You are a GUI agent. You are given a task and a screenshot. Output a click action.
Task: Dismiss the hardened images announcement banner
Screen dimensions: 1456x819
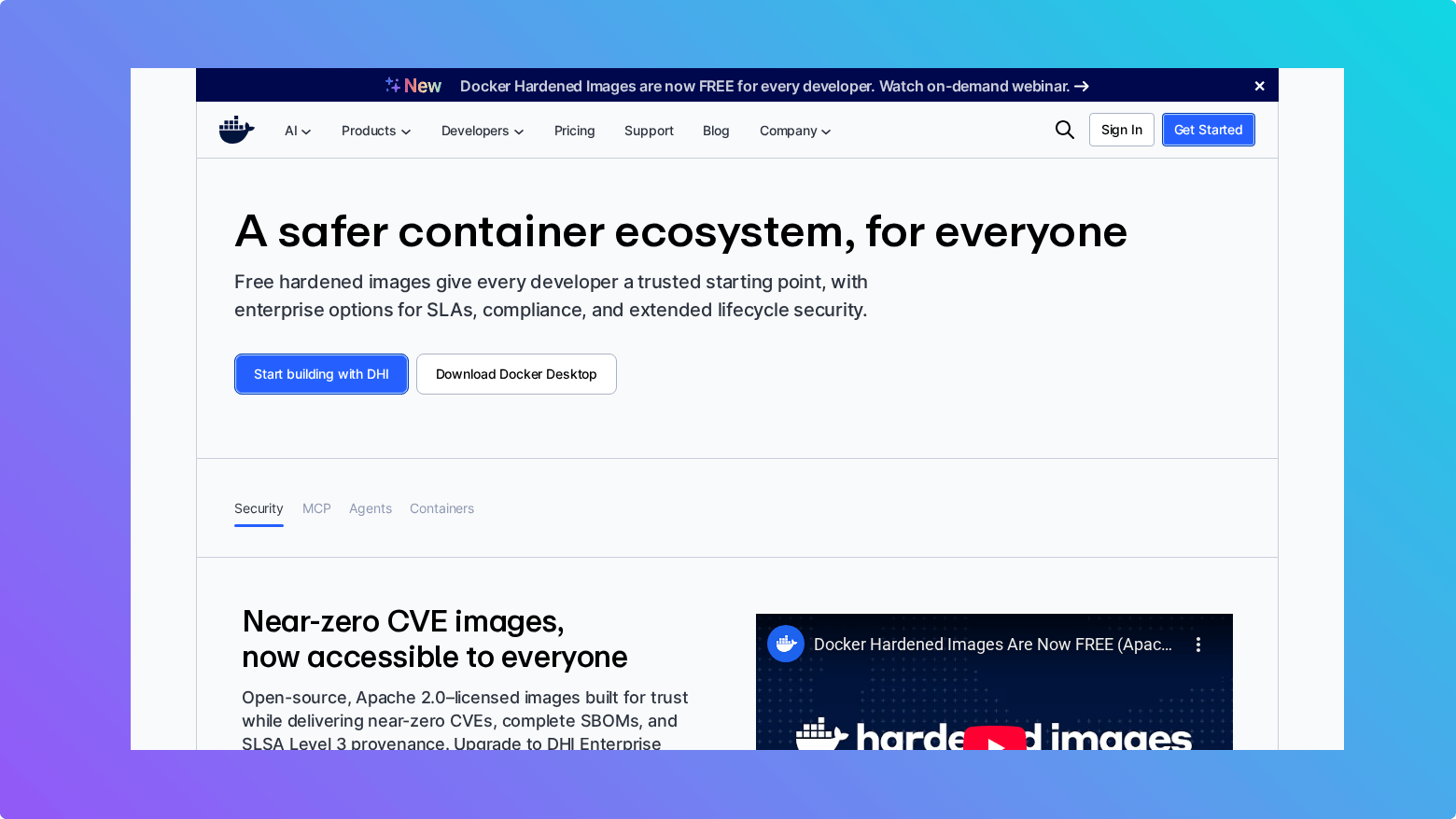[1259, 85]
